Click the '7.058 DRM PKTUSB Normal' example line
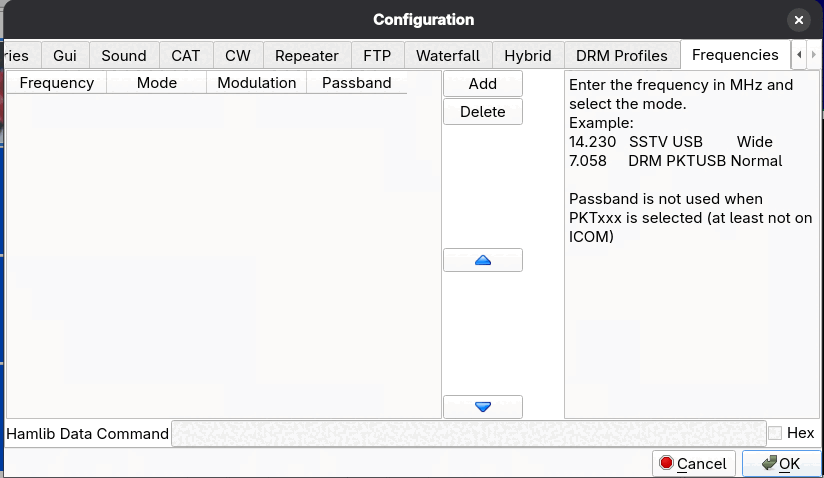This screenshot has height=478, width=824. click(x=675, y=161)
